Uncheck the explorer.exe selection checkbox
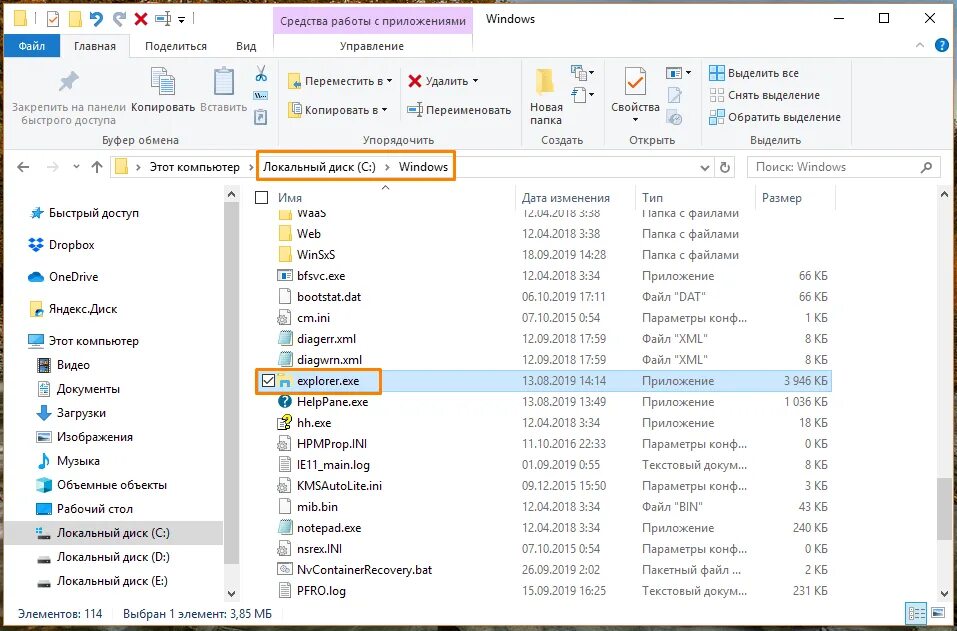This screenshot has width=957, height=631. click(x=268, y=381)
